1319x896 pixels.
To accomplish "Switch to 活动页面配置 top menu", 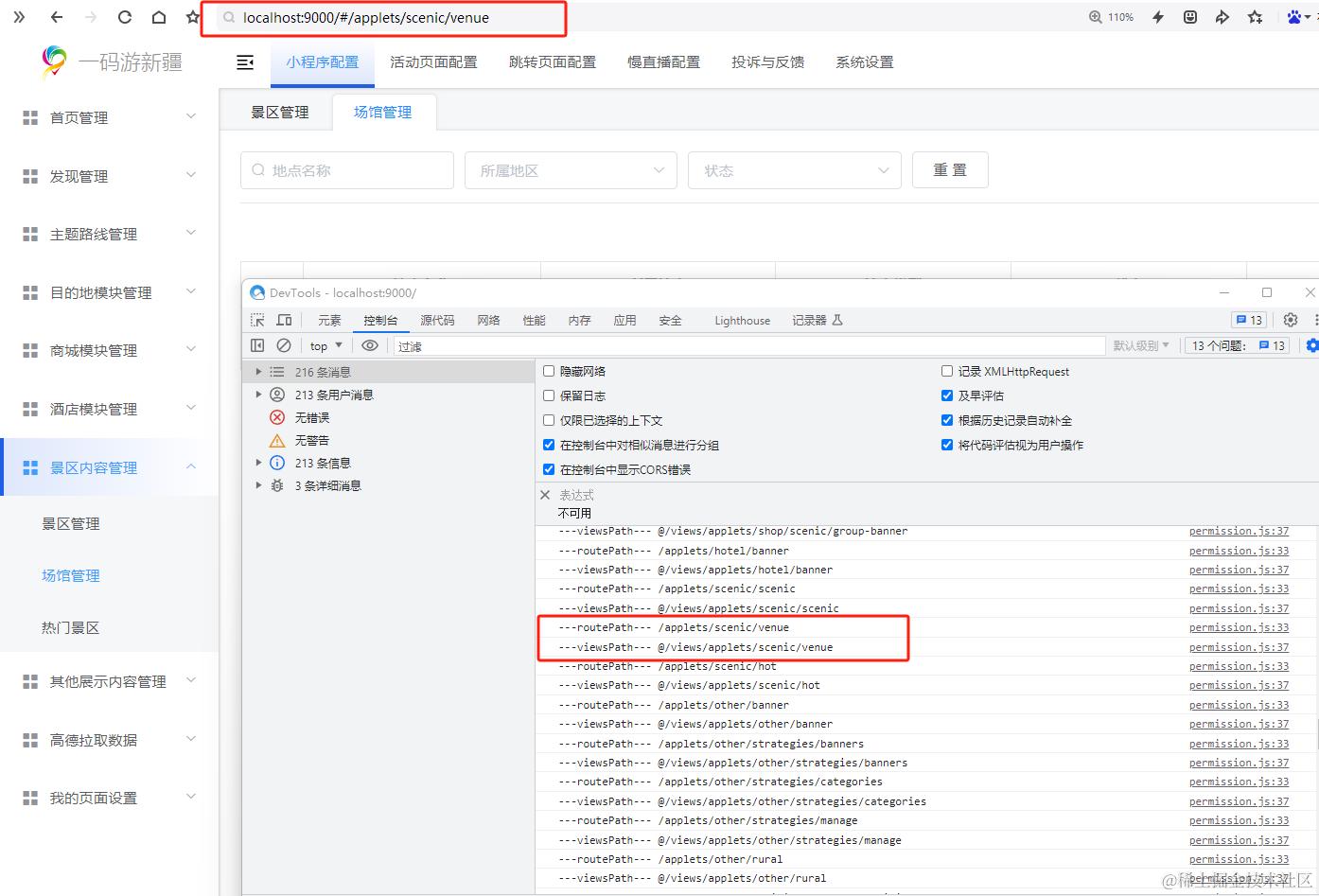I will [433, 62].
